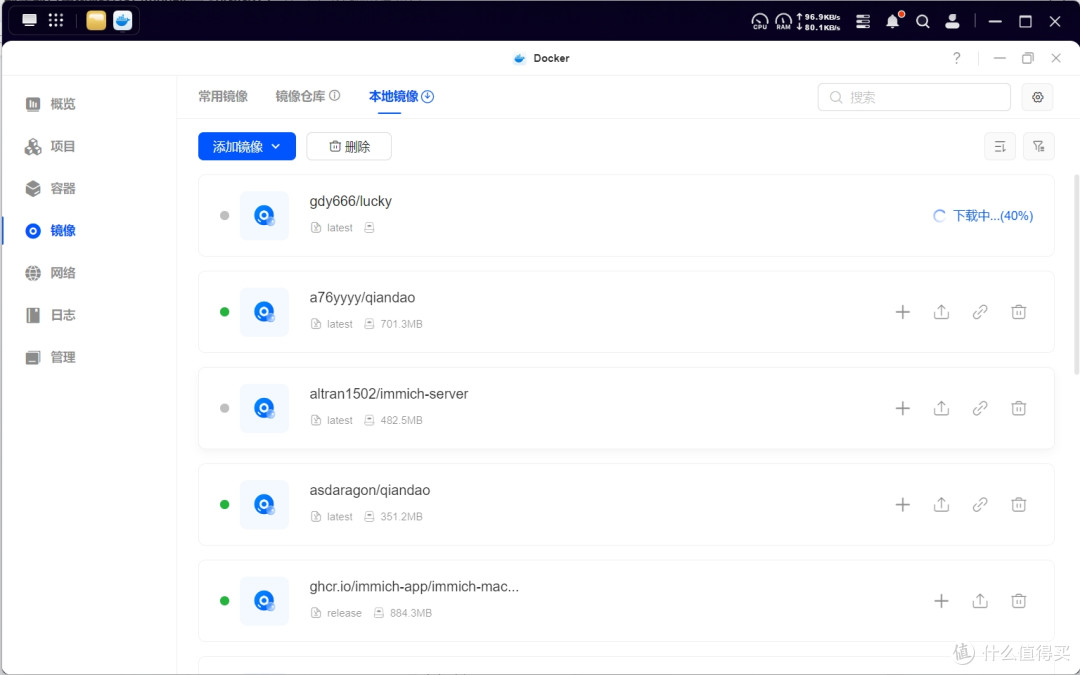
Task: Open the app grid launcher icon
Action: click(x=56, y=21)
